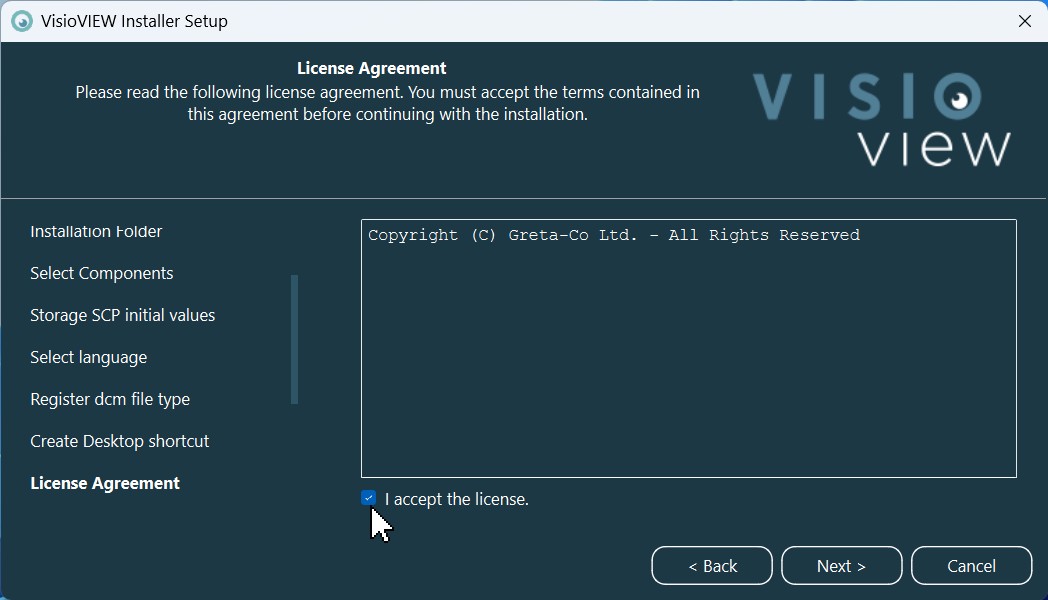Screen dimensions: 1048x600
Task: Select the Create Desktop shortcut step
Action: tap(120, 442)
